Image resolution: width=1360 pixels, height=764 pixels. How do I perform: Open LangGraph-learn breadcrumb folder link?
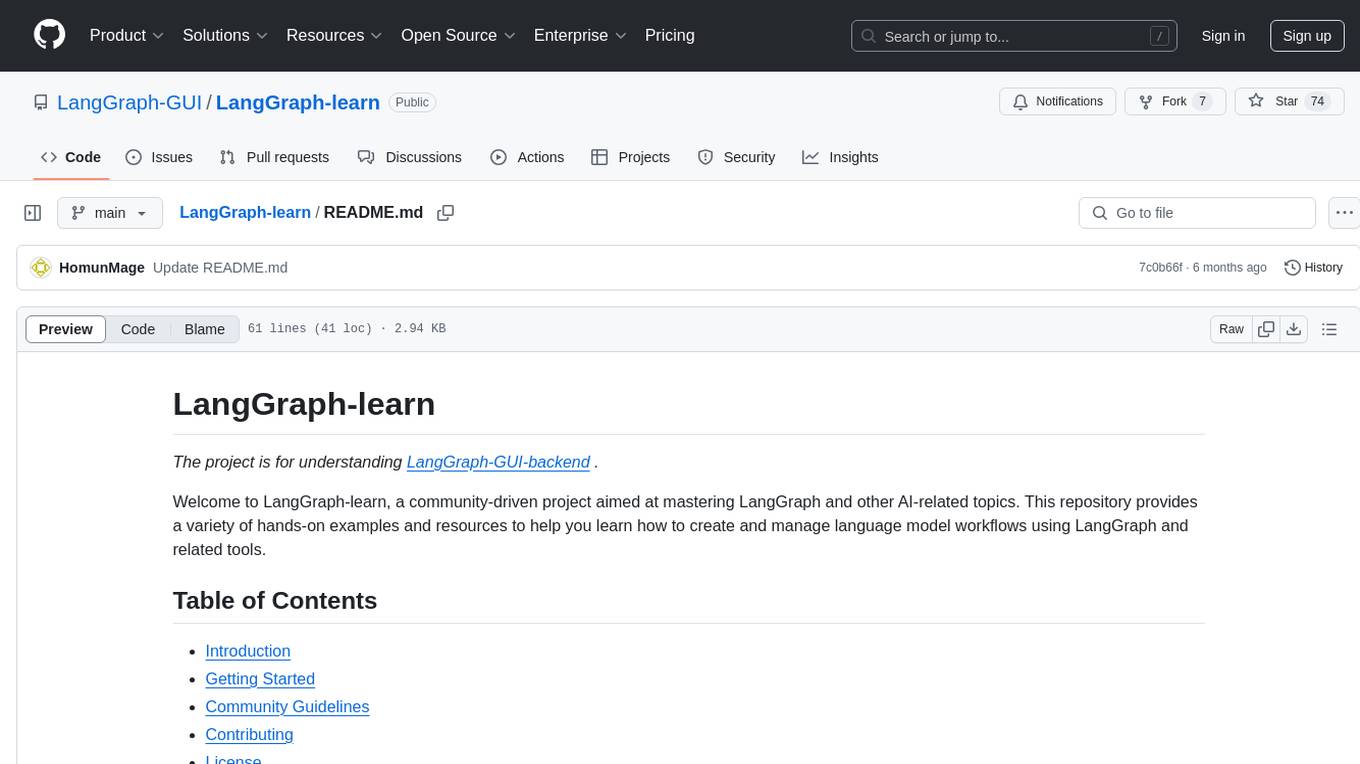[245, 212]
